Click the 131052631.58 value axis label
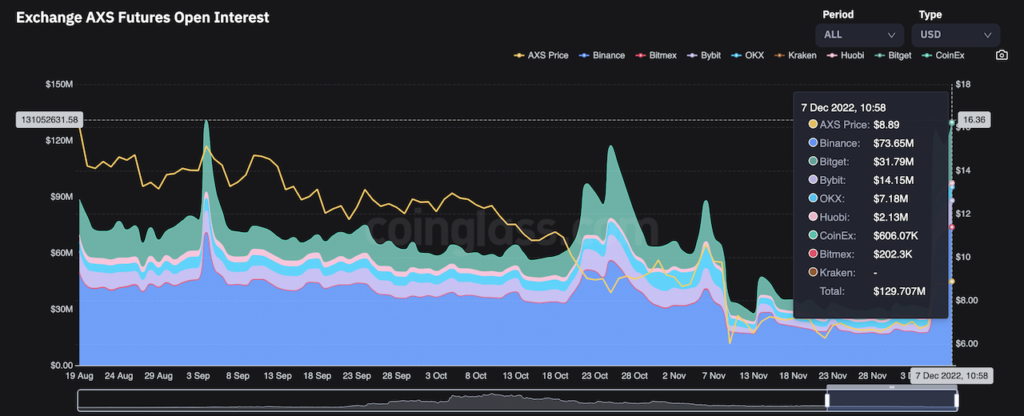Screen dimensions: 1024x416 tap(46, 119)
